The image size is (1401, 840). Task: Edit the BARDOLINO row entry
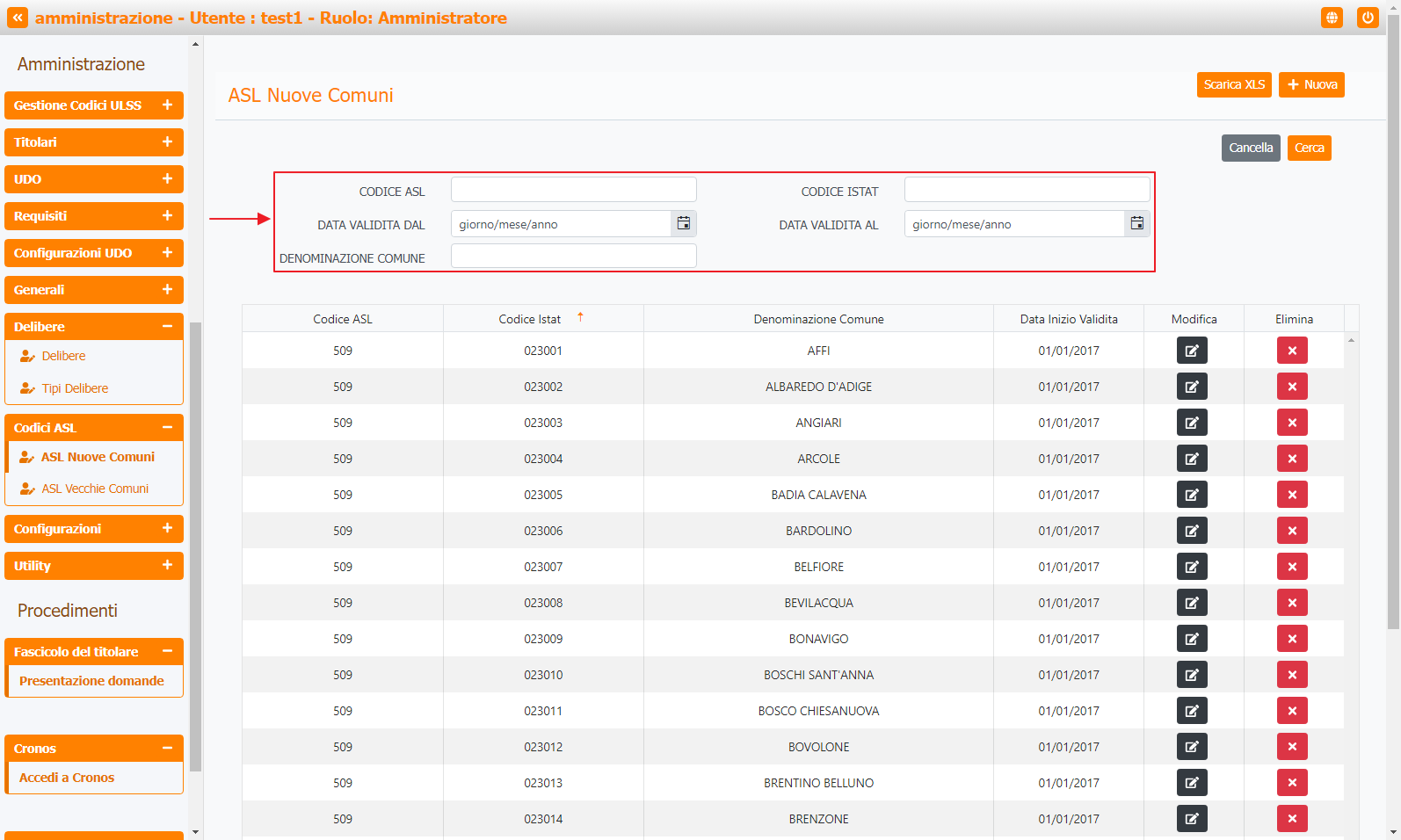[1191, 531]
